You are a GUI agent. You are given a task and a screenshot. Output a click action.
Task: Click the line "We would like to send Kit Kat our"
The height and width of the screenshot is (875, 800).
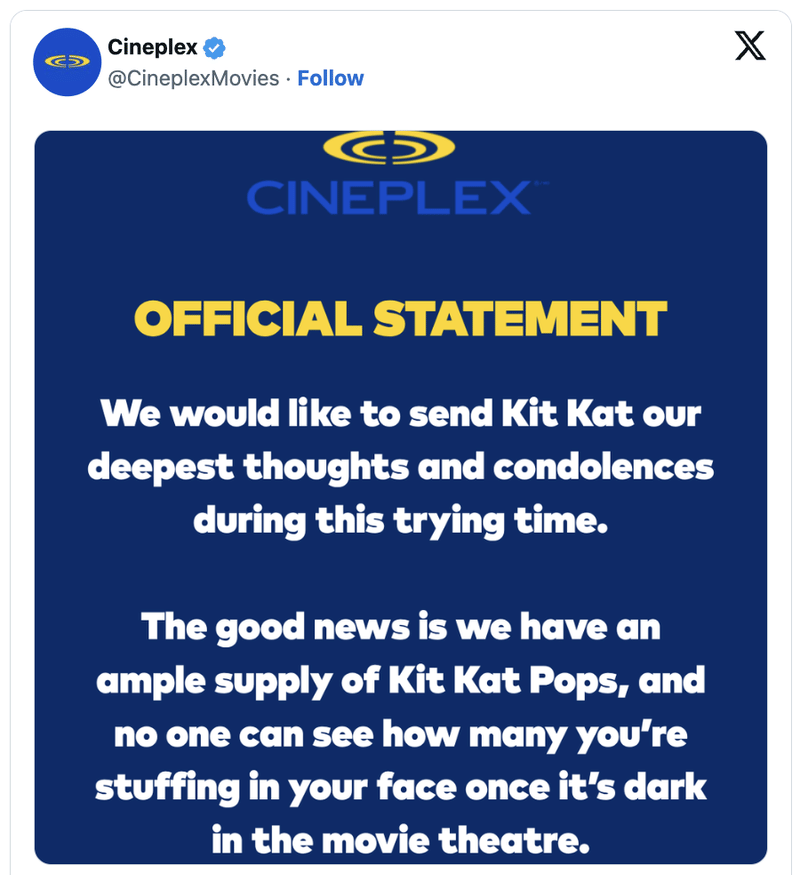(400, 414)
